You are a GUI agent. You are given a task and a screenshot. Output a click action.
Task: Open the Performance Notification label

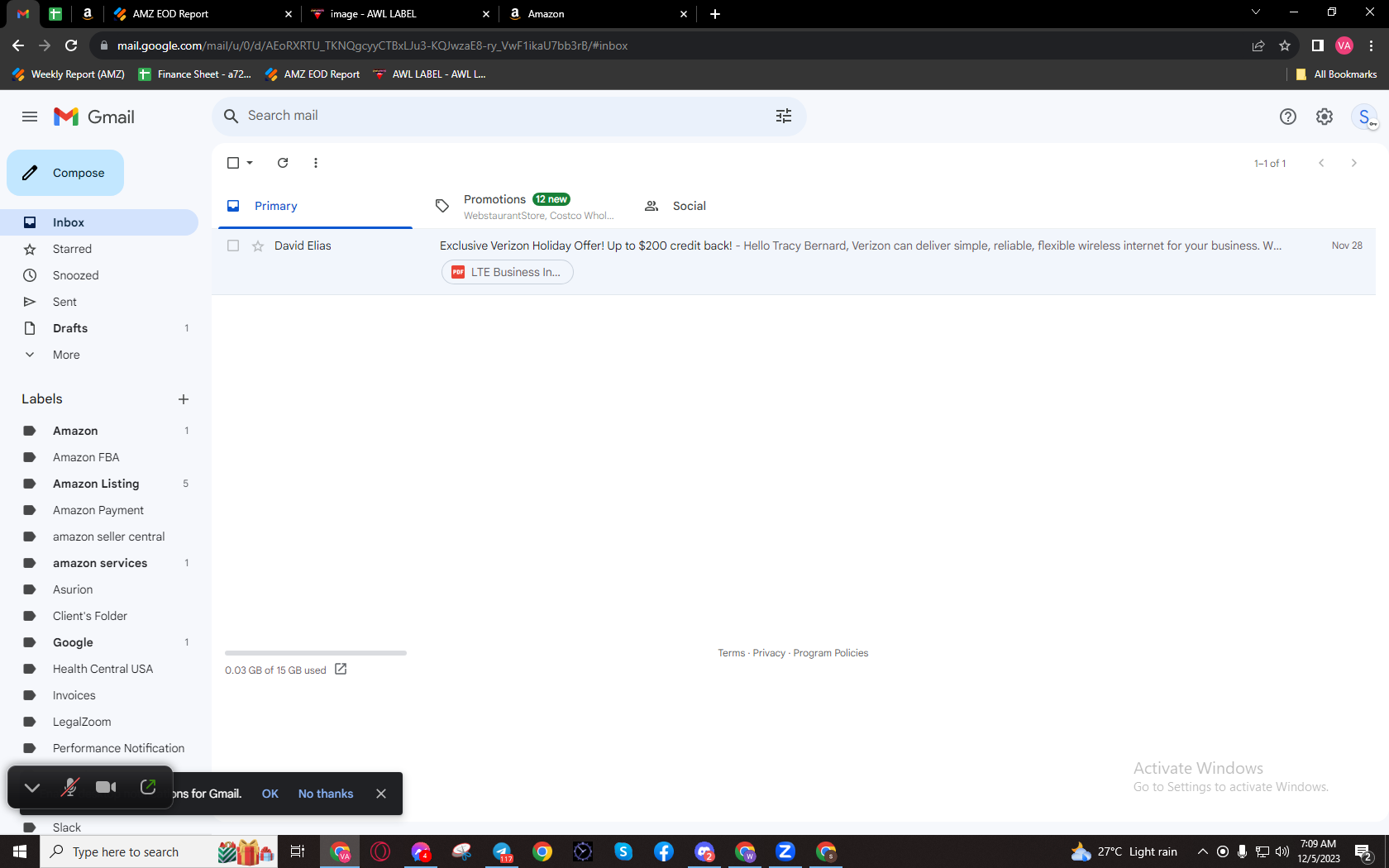pos(99,748)
